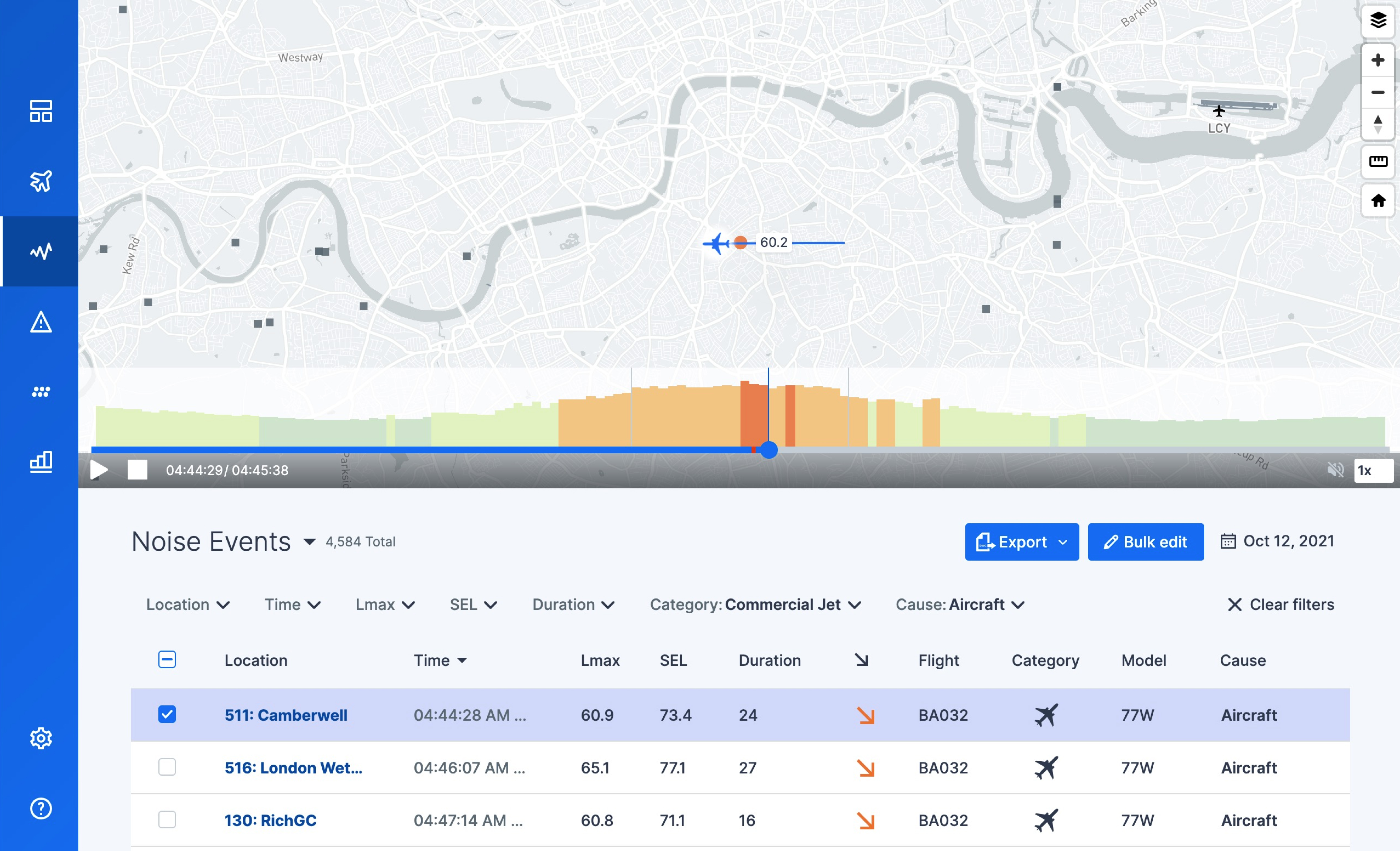
Task: Open the 130: RichGC location link
Action: point(270,820)
